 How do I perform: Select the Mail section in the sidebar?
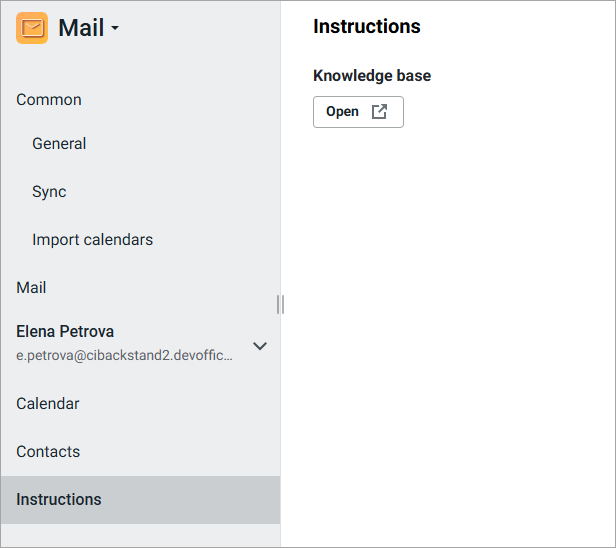[31, 288]
